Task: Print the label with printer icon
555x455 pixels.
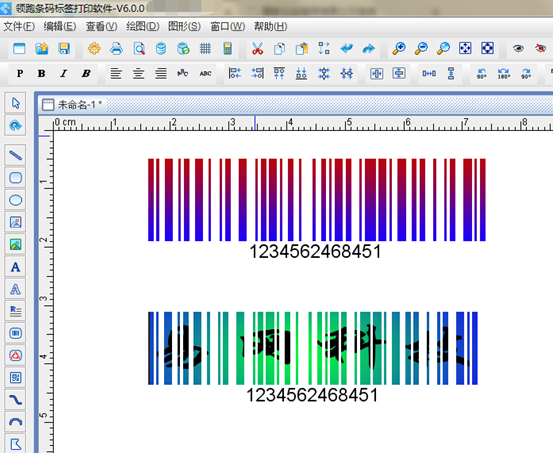Action: point(116,48)
